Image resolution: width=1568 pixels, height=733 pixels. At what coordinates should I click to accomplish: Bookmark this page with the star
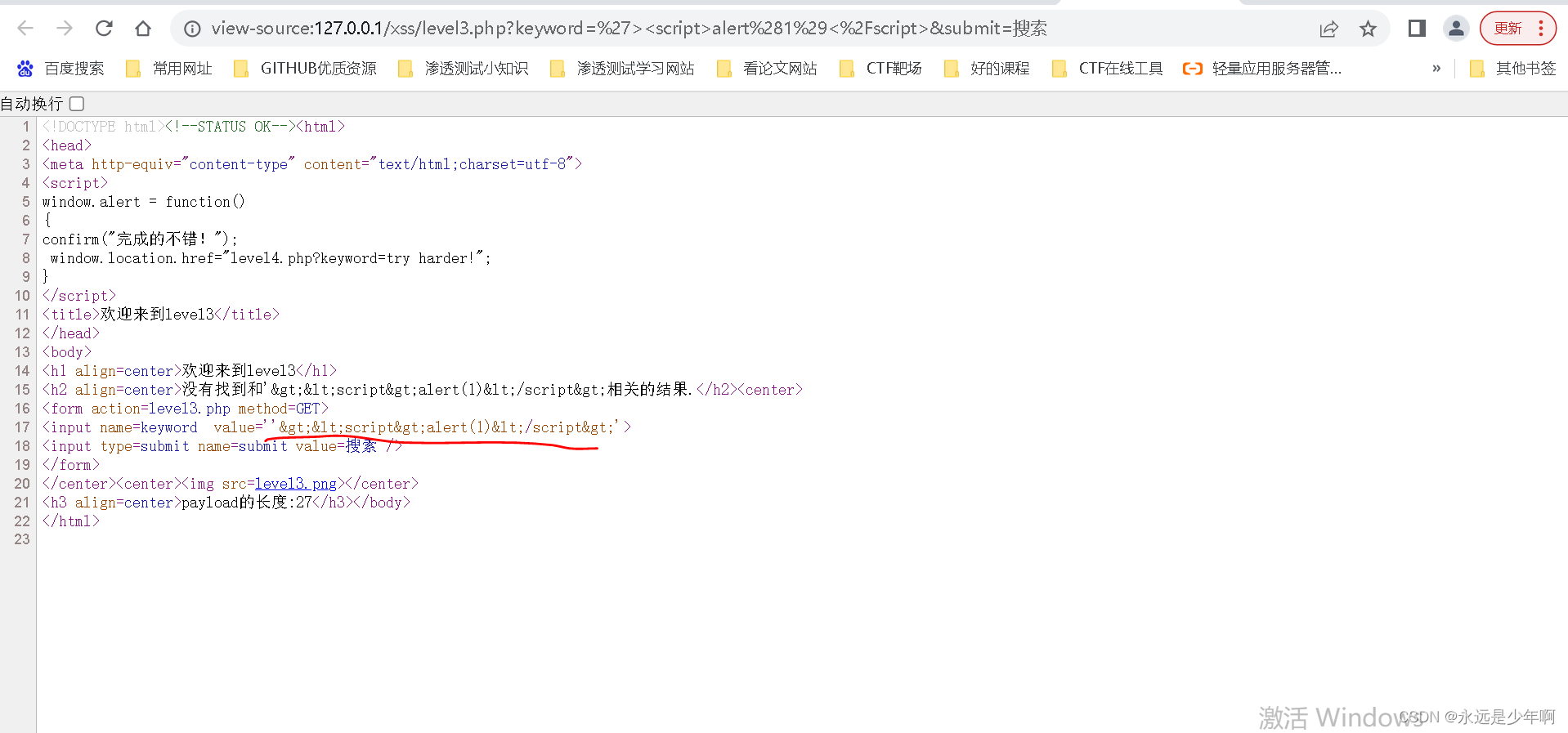click(x=1368, y=29)
